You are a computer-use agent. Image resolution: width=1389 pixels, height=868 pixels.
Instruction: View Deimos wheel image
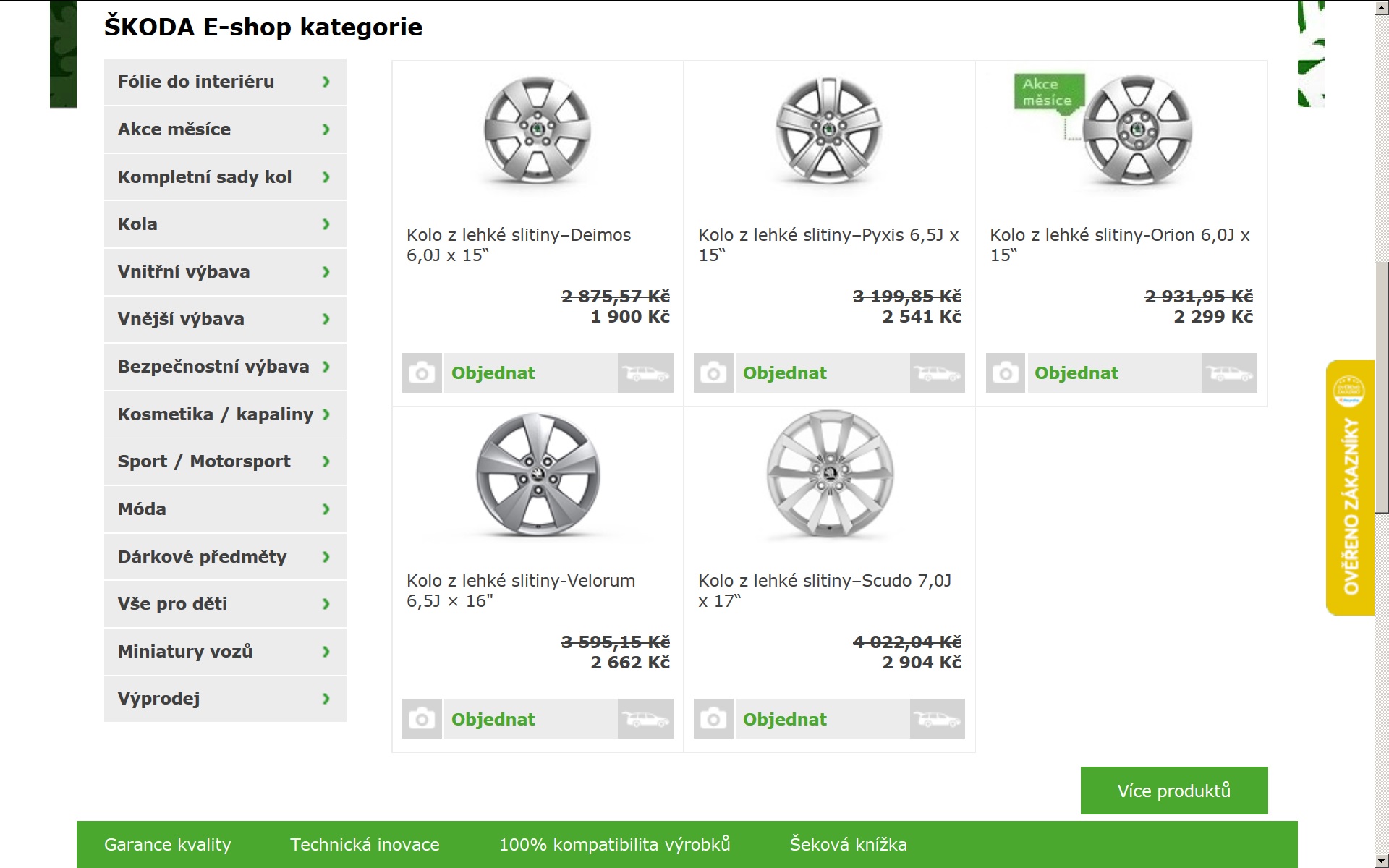(x=537, y=131)
